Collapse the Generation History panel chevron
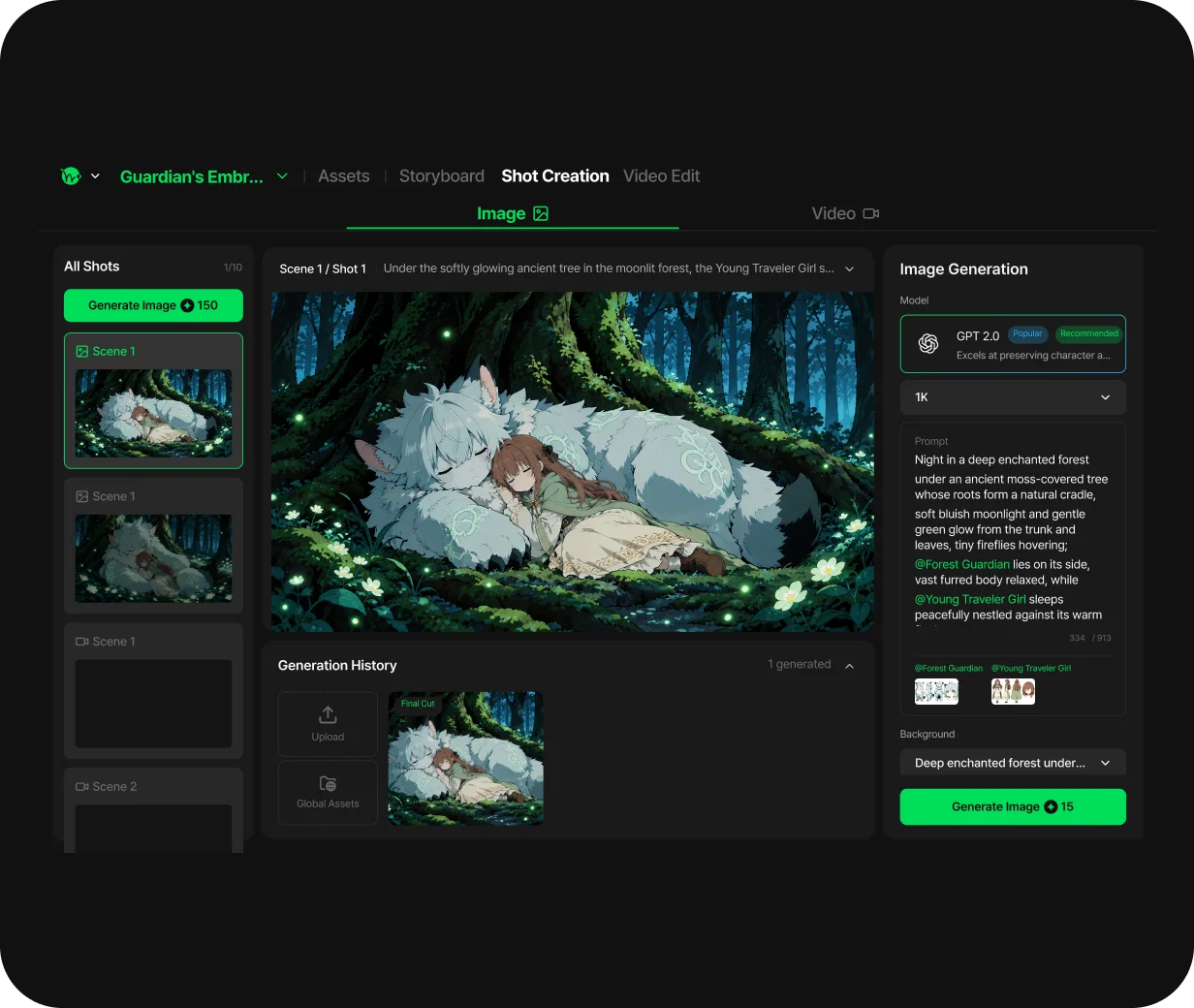Image resolution: width=1194 pixels, height=1008 pixels. point(850,666)
